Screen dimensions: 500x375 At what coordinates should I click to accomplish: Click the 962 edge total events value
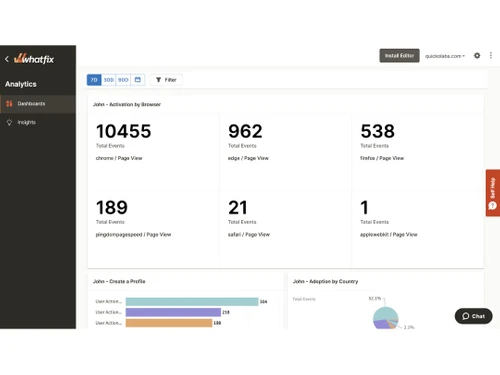tap(245, 131)
